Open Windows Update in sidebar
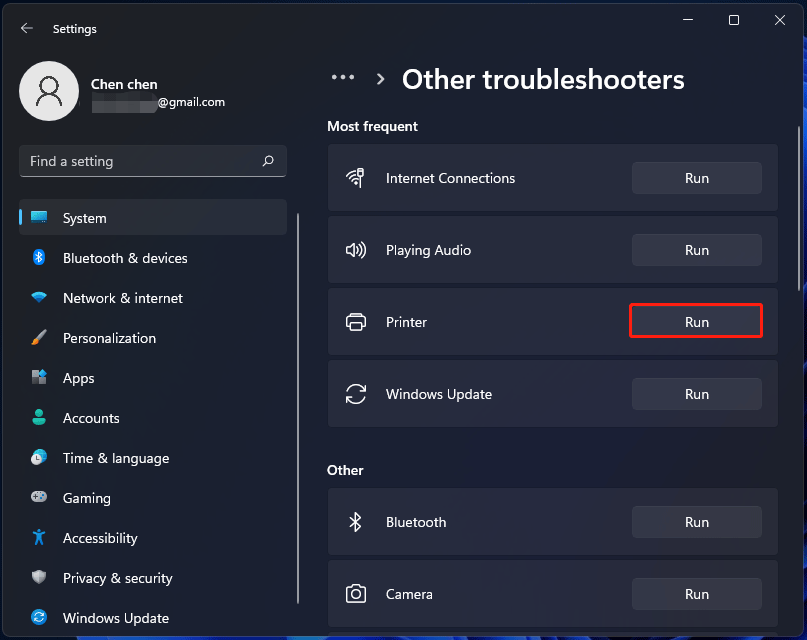 pos(153,618)
